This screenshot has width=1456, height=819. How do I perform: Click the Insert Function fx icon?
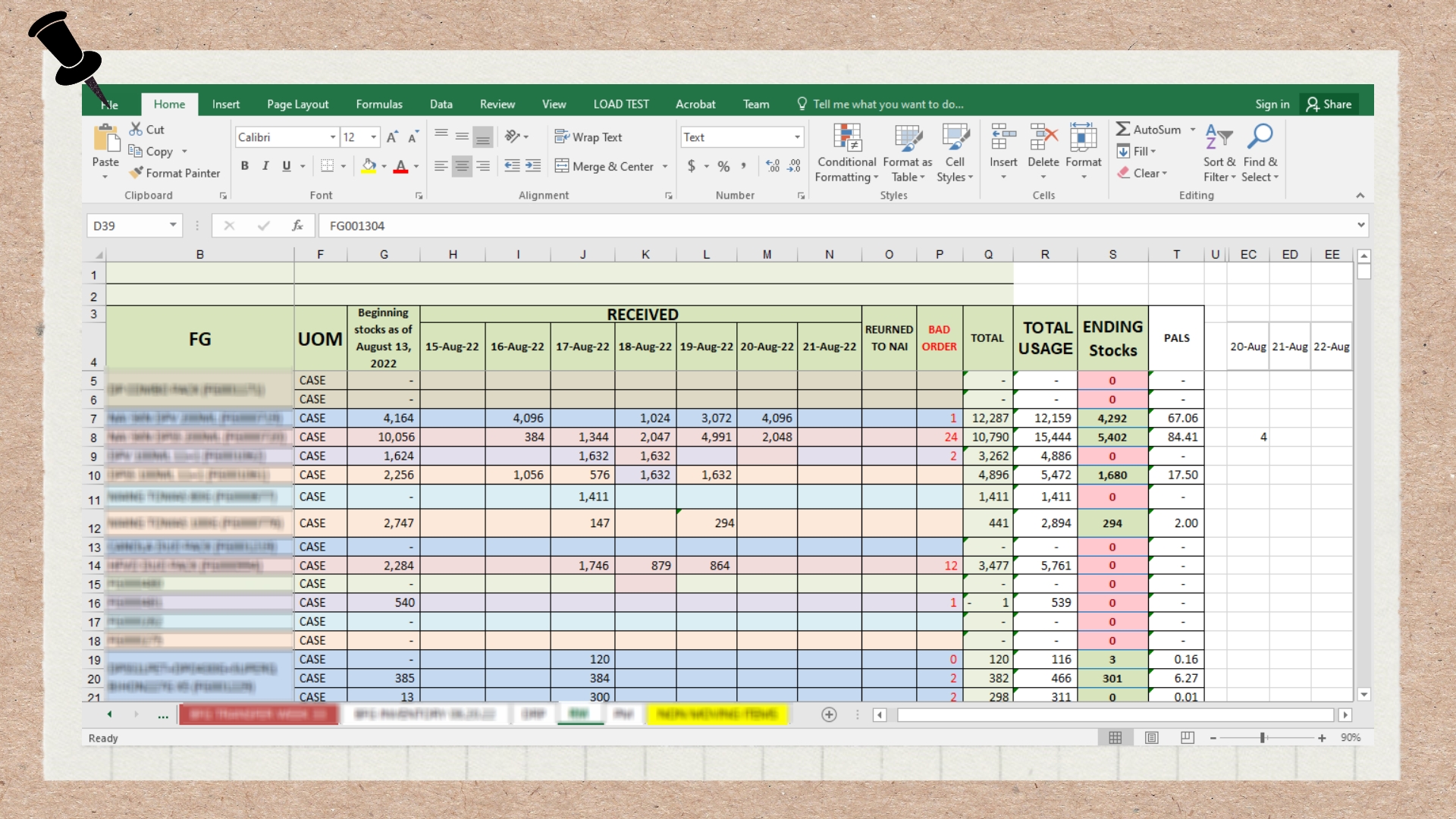[x=297, y=225]
